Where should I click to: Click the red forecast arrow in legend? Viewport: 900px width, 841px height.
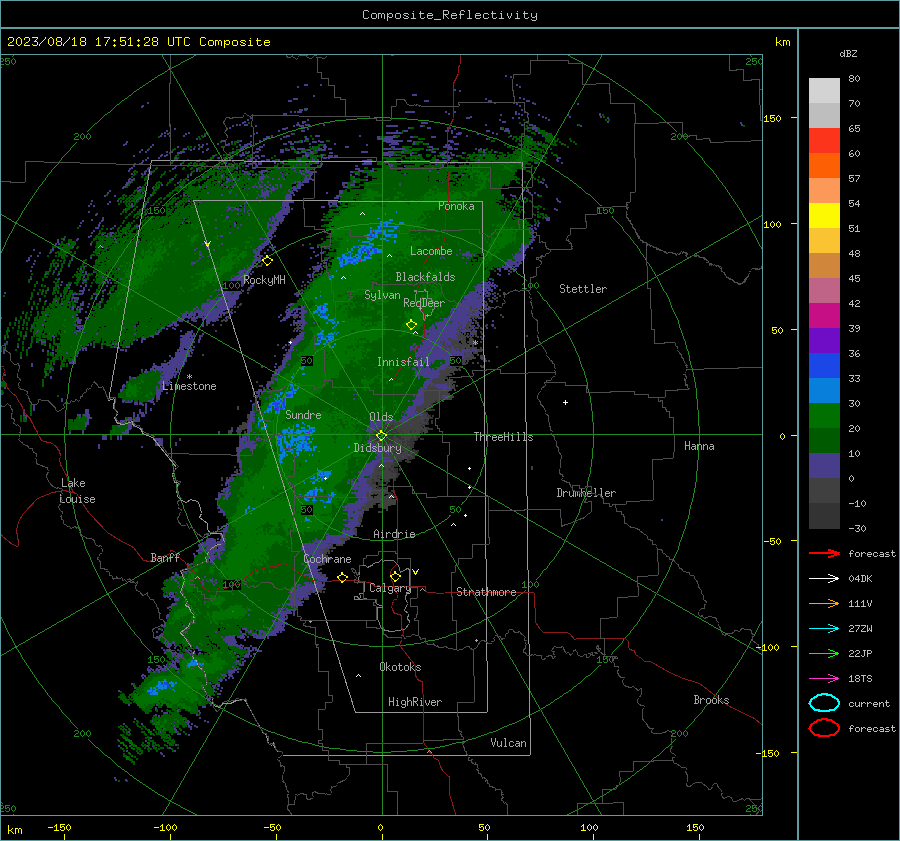click(x=824, y=553)
